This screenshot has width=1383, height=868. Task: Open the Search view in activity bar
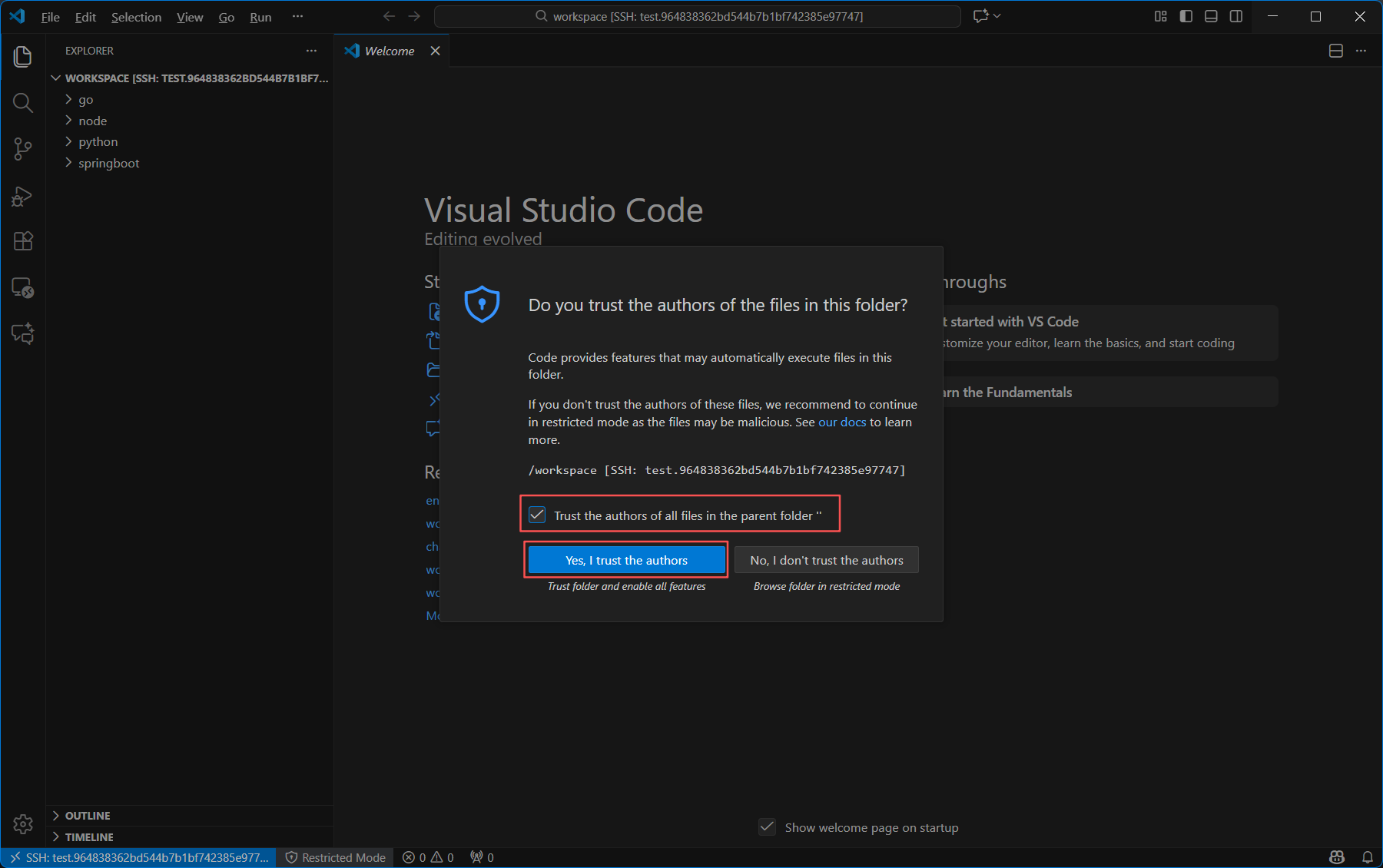click(x=23, y=103)
